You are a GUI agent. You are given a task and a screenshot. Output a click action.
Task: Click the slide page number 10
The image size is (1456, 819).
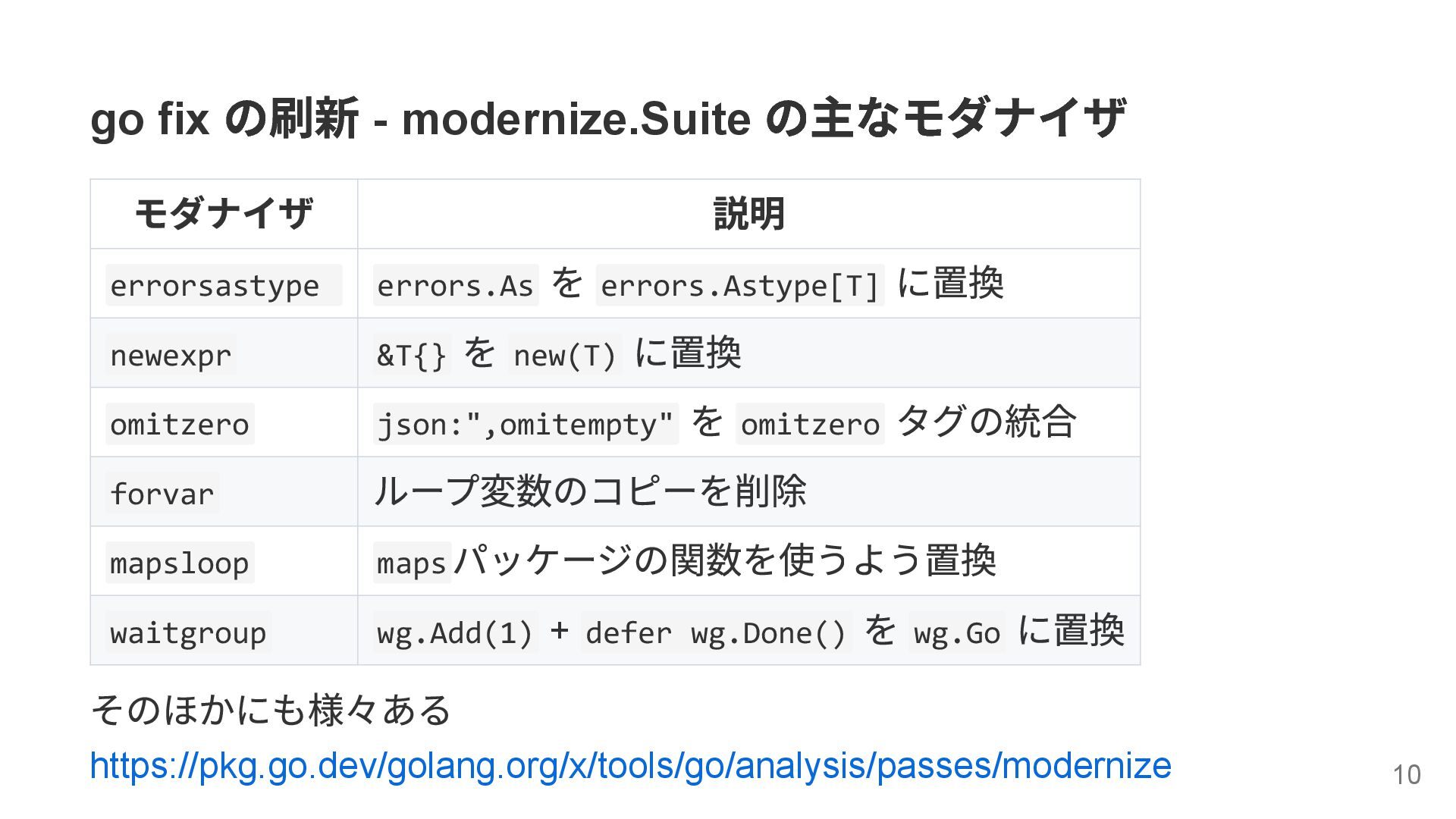(x=1406, y=774)
